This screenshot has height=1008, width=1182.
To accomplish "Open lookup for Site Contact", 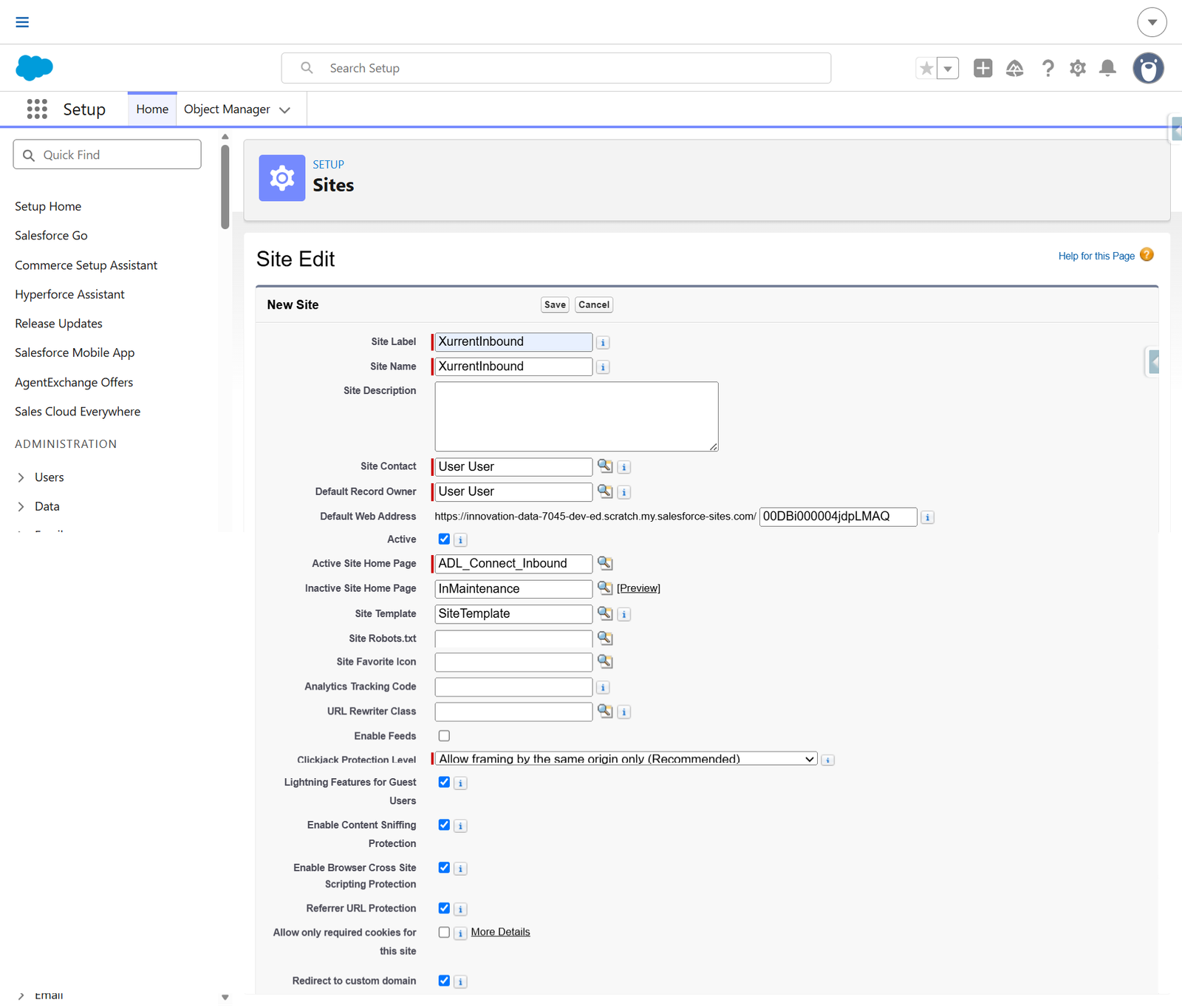I will click(x=605, y=466).
